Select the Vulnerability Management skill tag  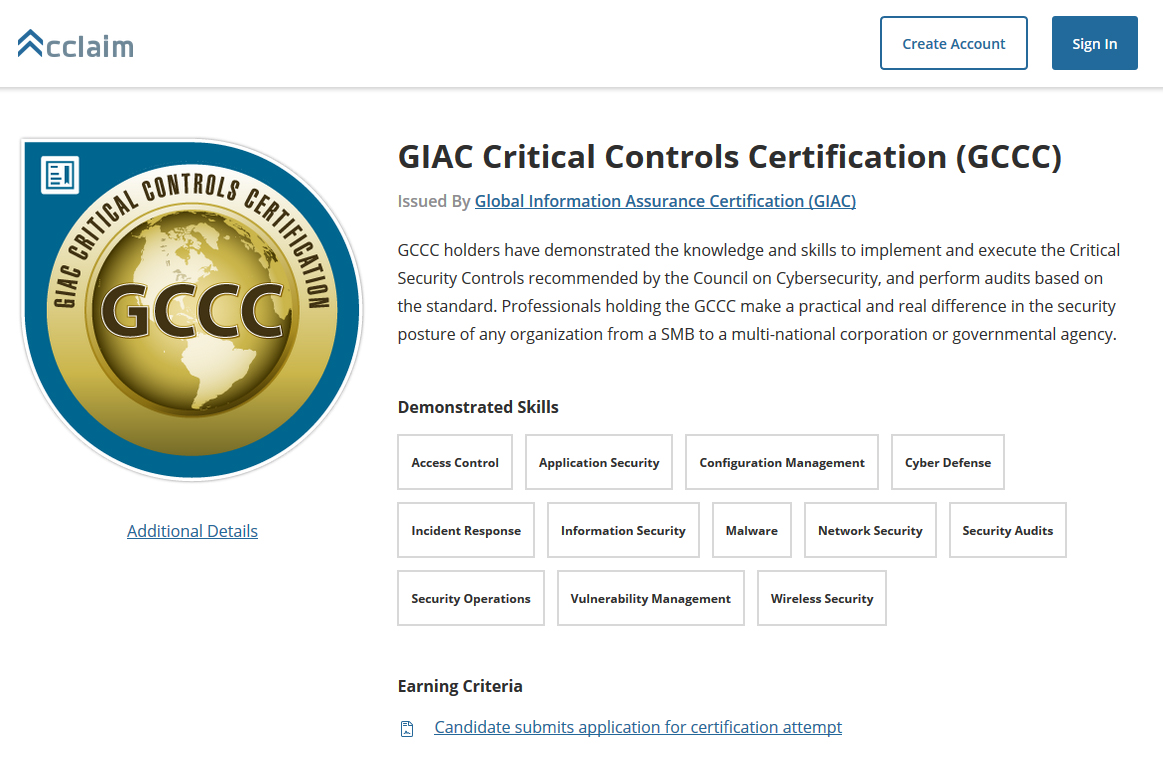tap(650, 598)
